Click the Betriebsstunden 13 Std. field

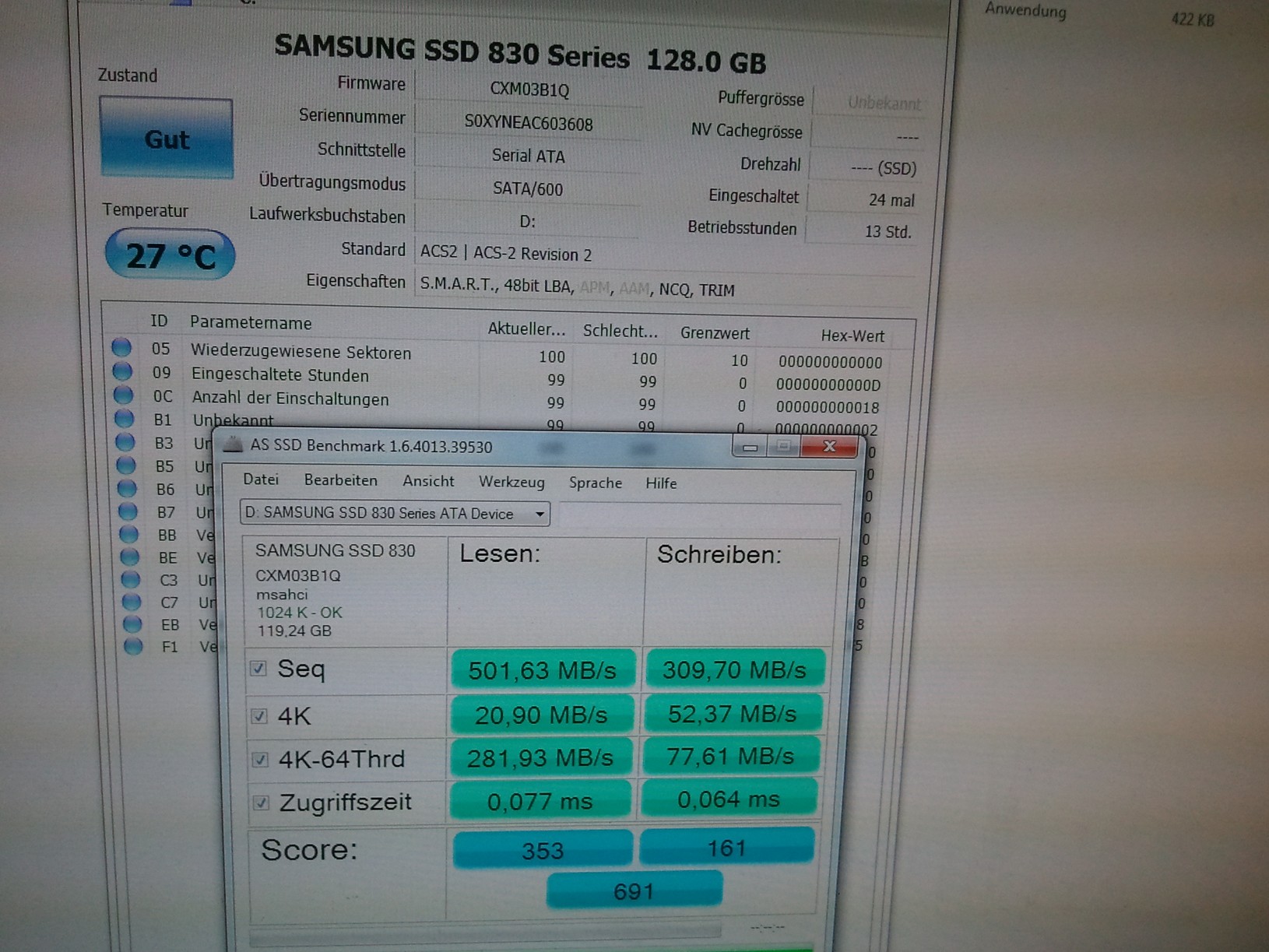point(860,230)
